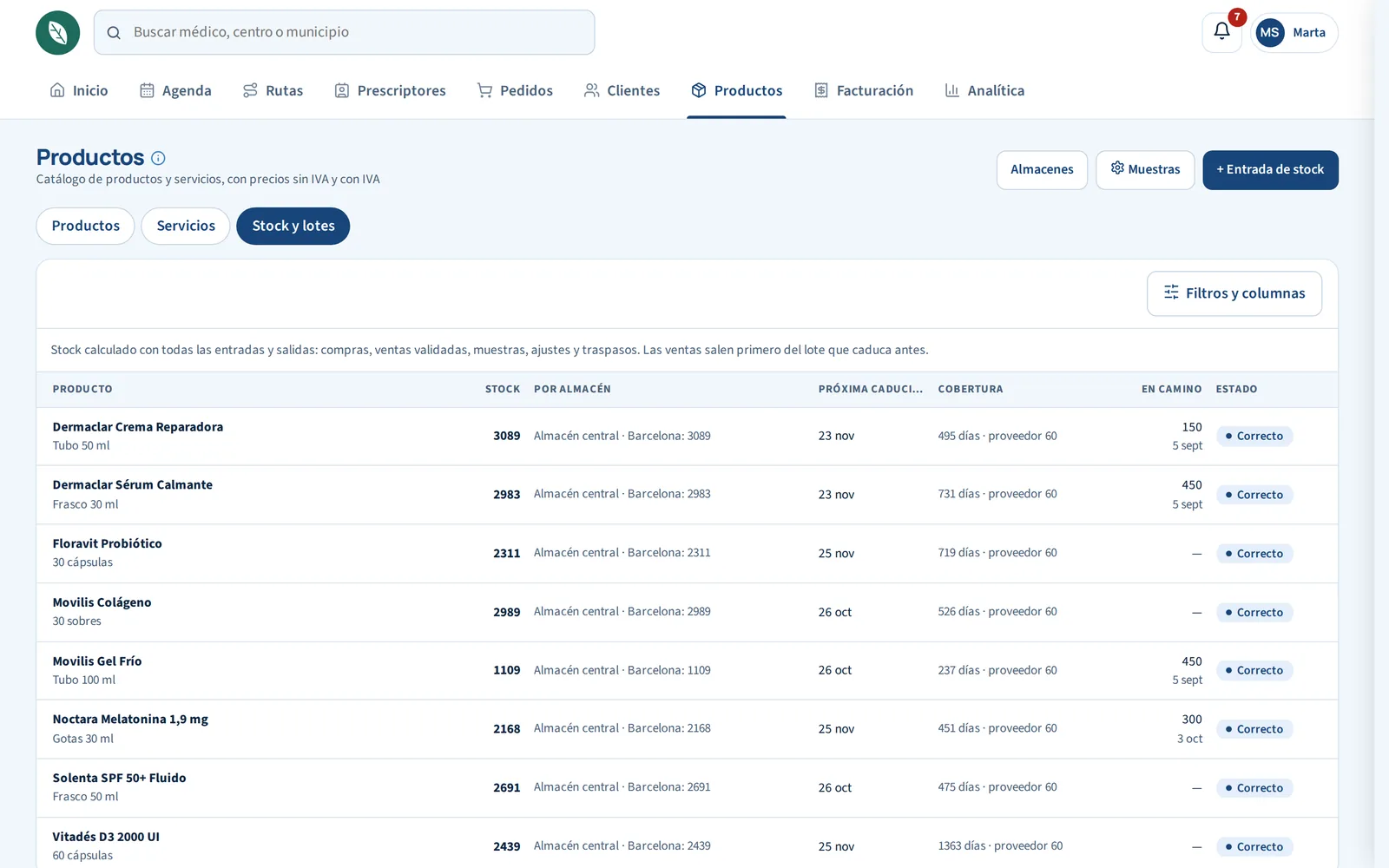Click the info icon beside Productos title
The height and width of the screenshot is (868, 1389).
coord(158,158)
